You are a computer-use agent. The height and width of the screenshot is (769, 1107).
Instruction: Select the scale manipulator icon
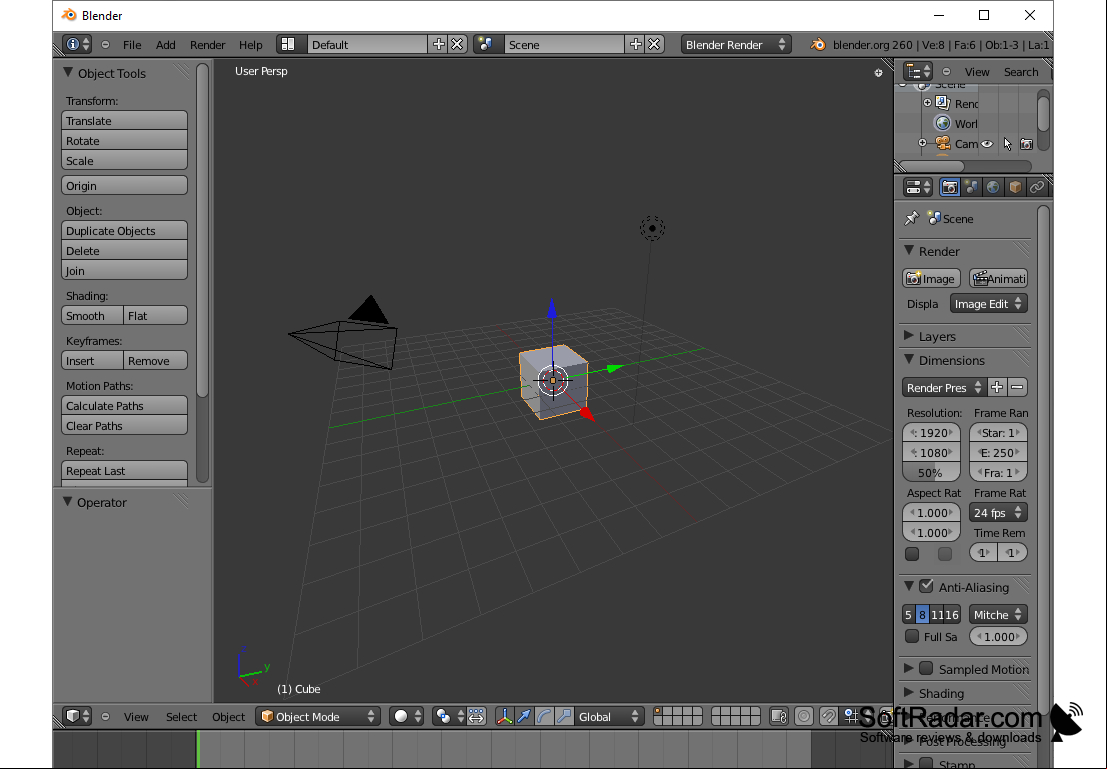click(563, 716)
